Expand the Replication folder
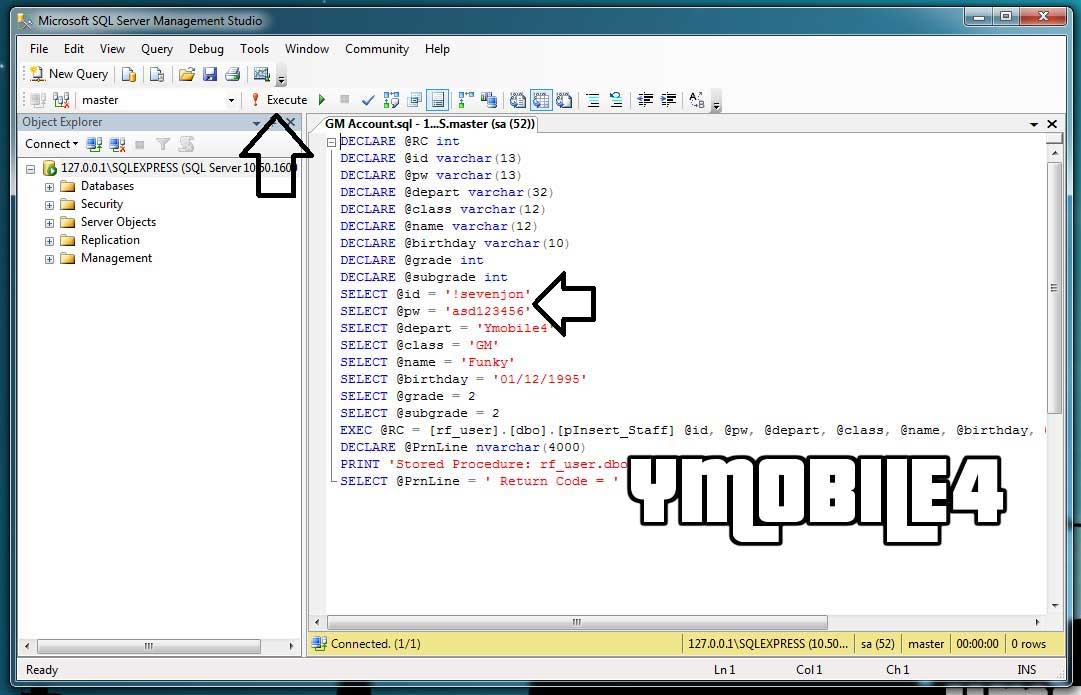 (x=49, y=241)
